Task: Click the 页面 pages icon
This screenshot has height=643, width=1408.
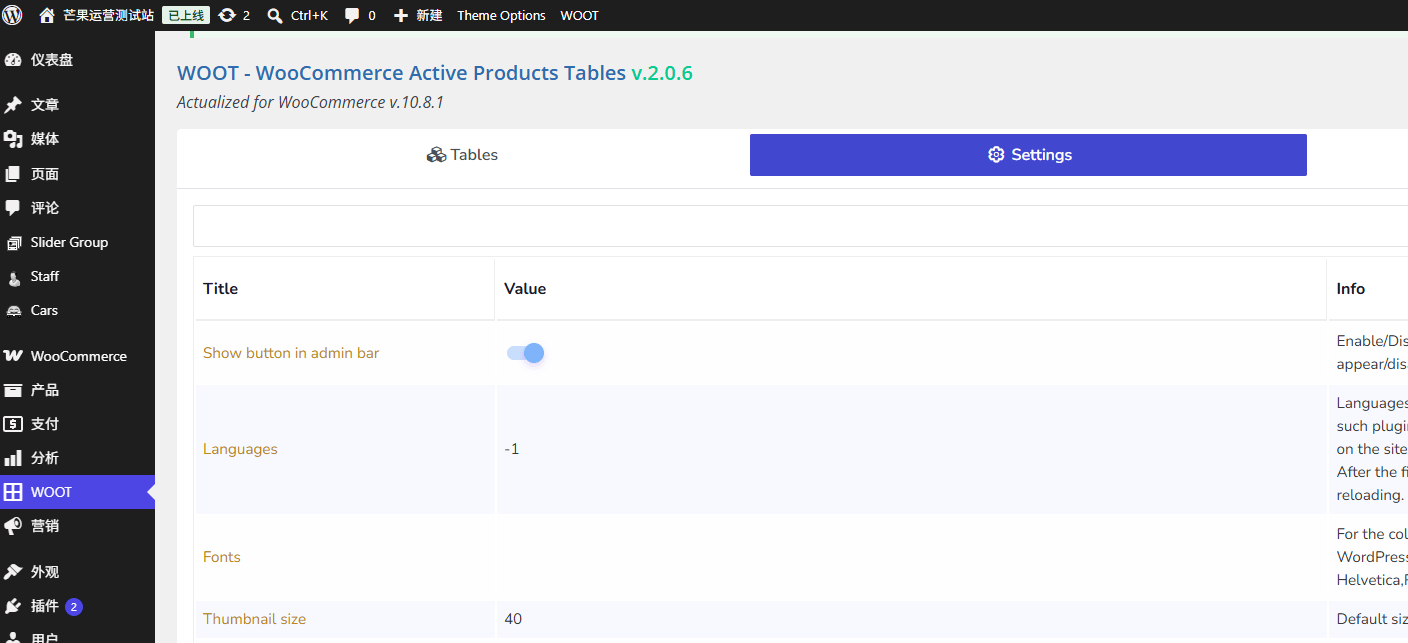Action: pyautogui.click(x=13, y=174)
